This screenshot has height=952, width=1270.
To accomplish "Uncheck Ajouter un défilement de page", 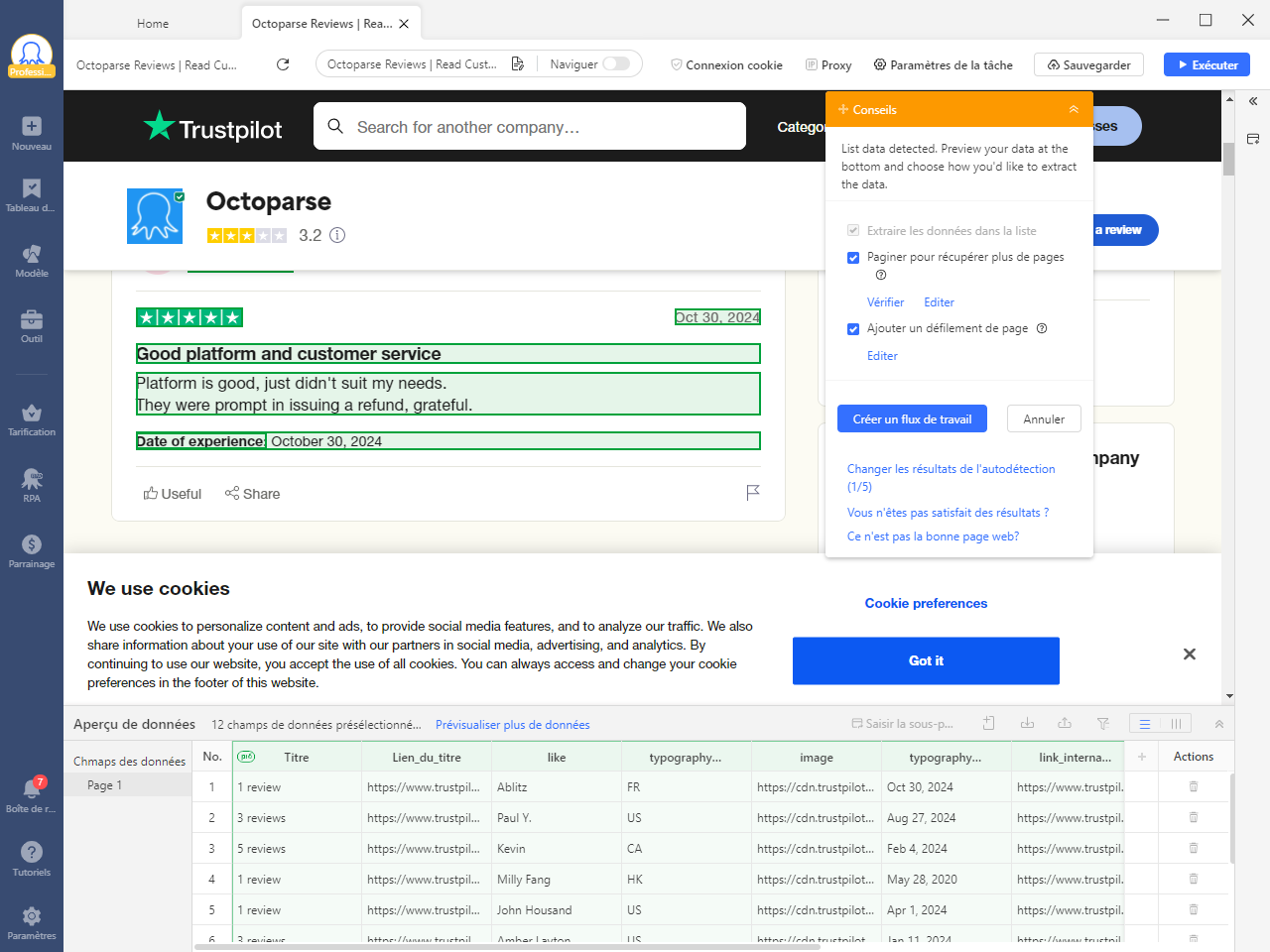I will point(853,329).
